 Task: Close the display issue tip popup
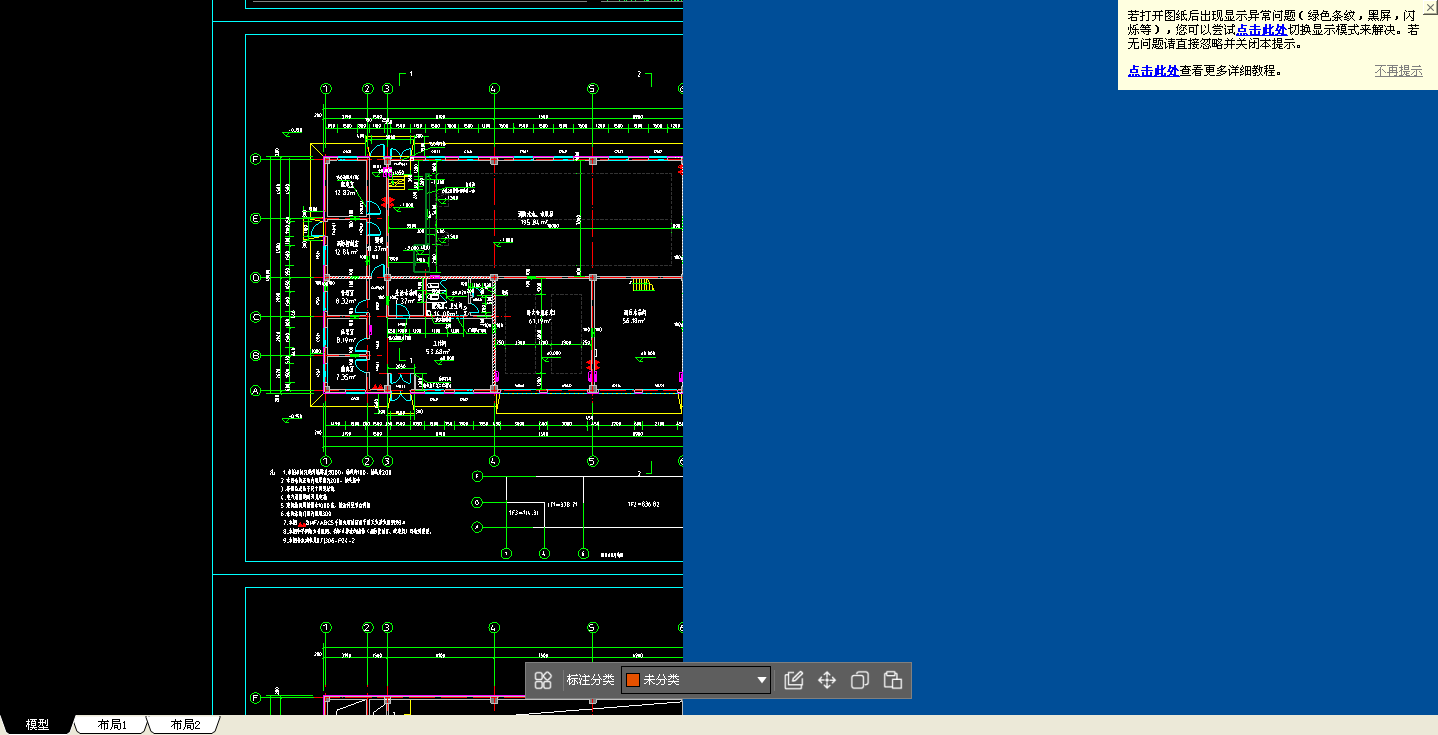1430,7
